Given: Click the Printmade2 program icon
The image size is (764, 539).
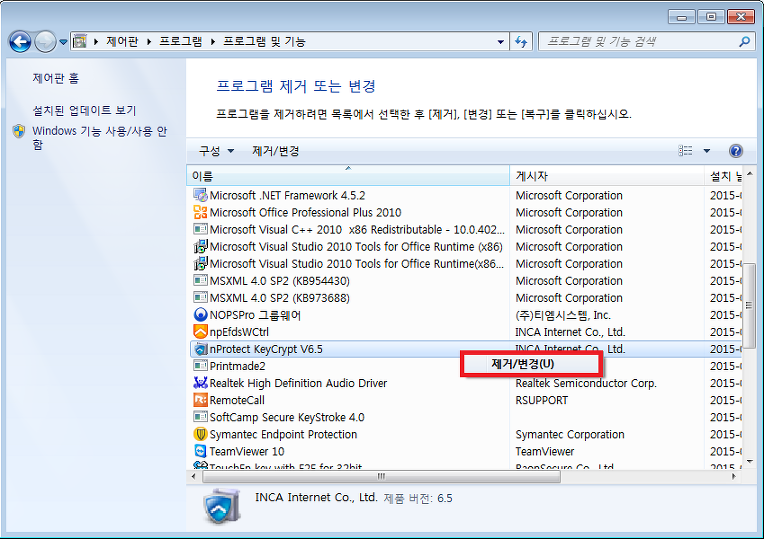Looking at the screenshot, I should pyautogui.click(x=200, y=366).
